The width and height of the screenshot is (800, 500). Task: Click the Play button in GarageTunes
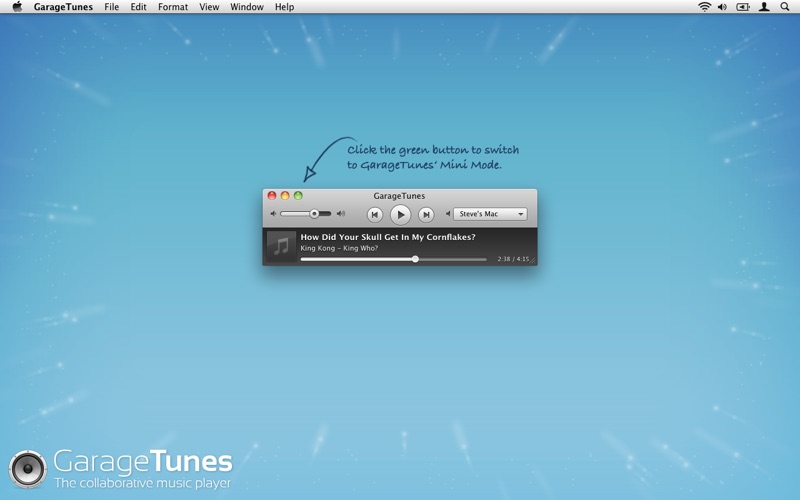tap(401, 215)
